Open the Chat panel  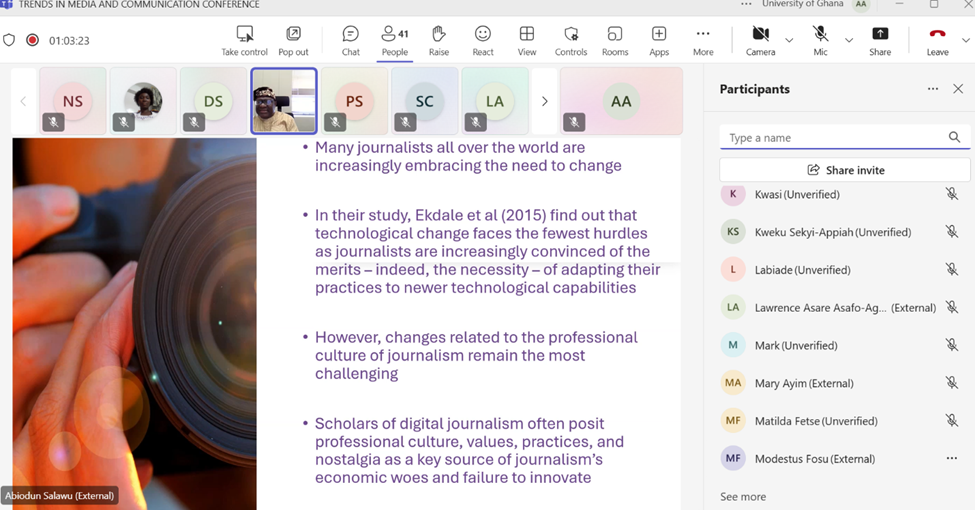point(350,40)
